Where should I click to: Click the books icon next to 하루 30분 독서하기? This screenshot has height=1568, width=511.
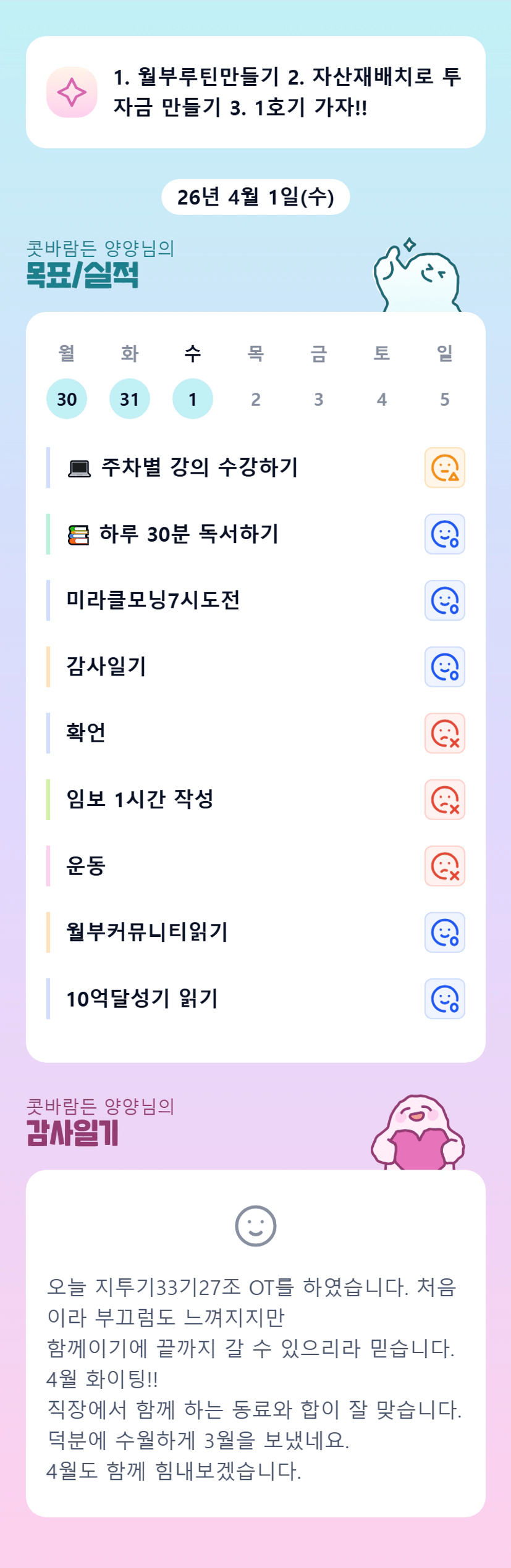78,535
